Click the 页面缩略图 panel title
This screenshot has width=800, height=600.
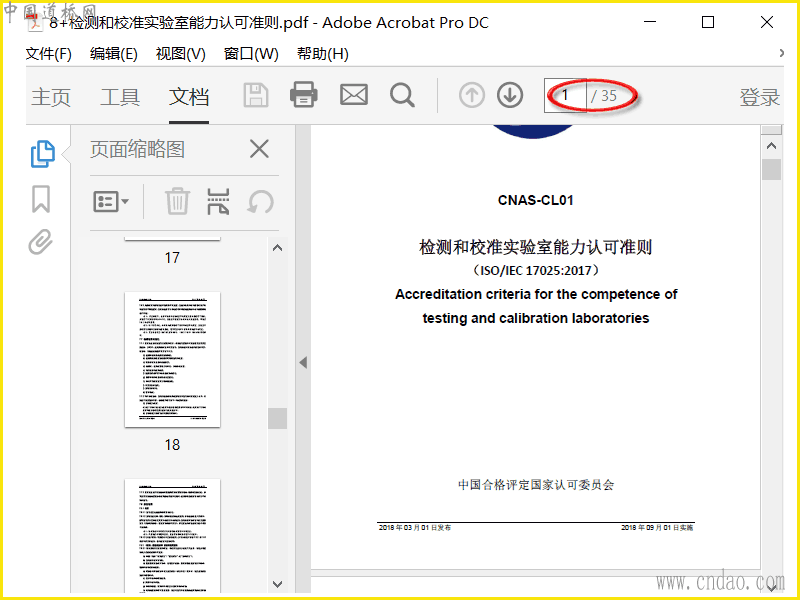coord(137,149)
